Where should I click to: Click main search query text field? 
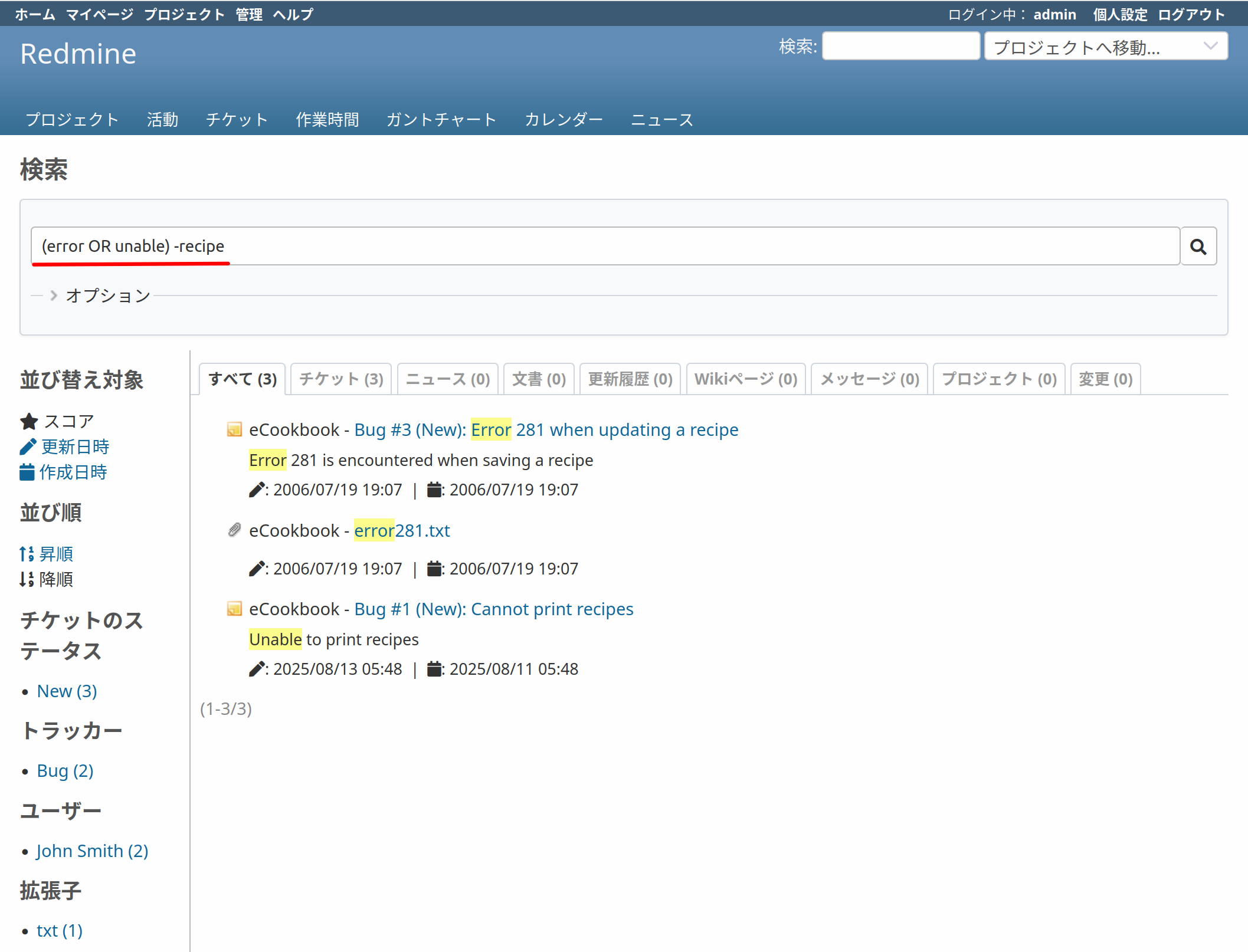605,246
